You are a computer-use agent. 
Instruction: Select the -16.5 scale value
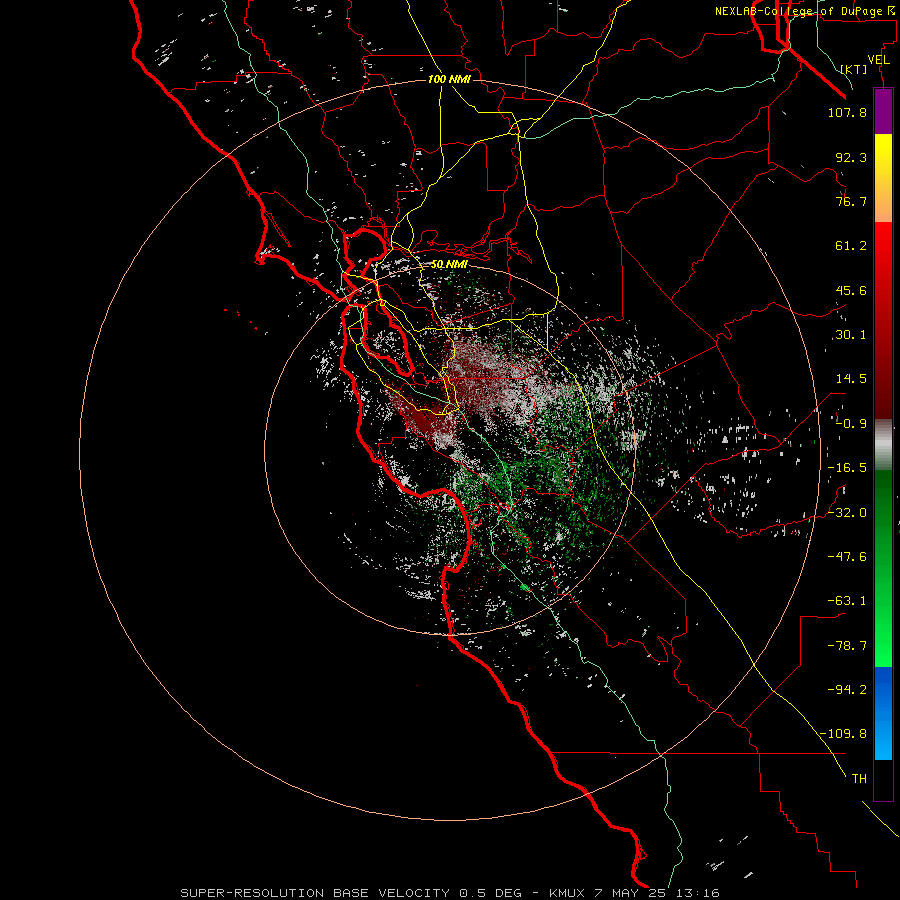click(x=847, y=468)
